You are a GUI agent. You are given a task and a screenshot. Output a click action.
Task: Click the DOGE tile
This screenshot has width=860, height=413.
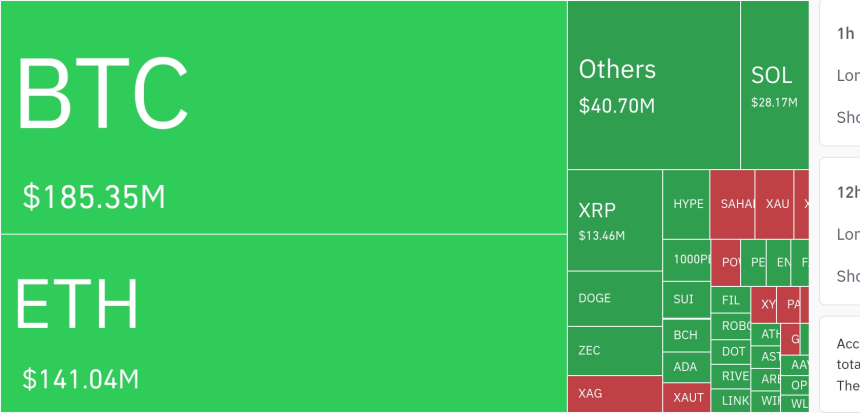[614, 298]
